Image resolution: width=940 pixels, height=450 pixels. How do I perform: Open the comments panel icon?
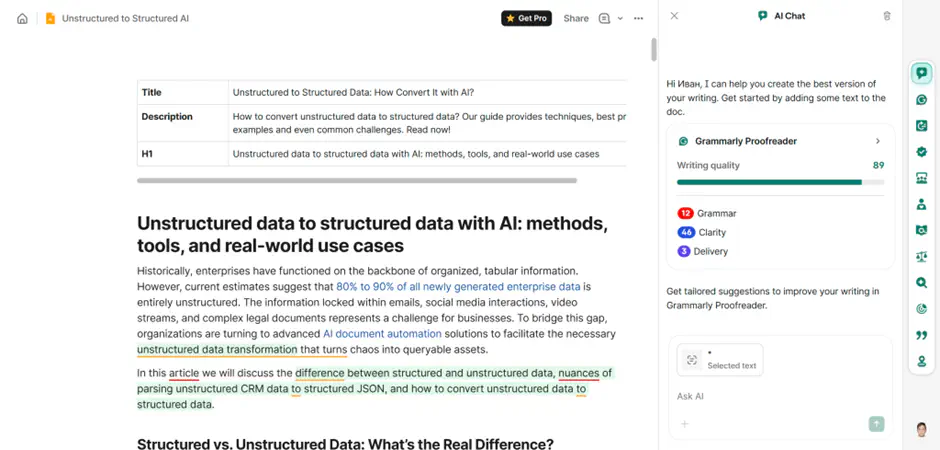[x=604, y=18]
